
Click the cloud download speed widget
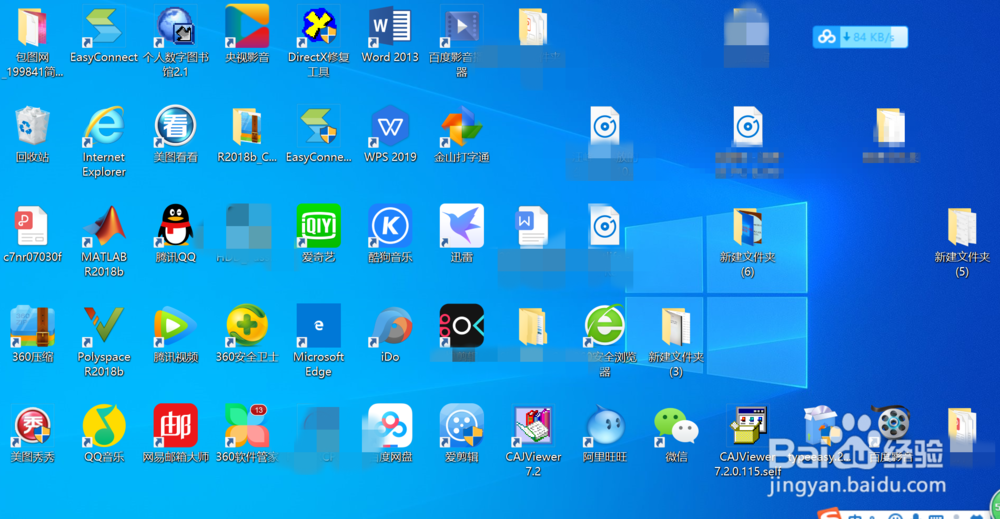pos(860,37)
